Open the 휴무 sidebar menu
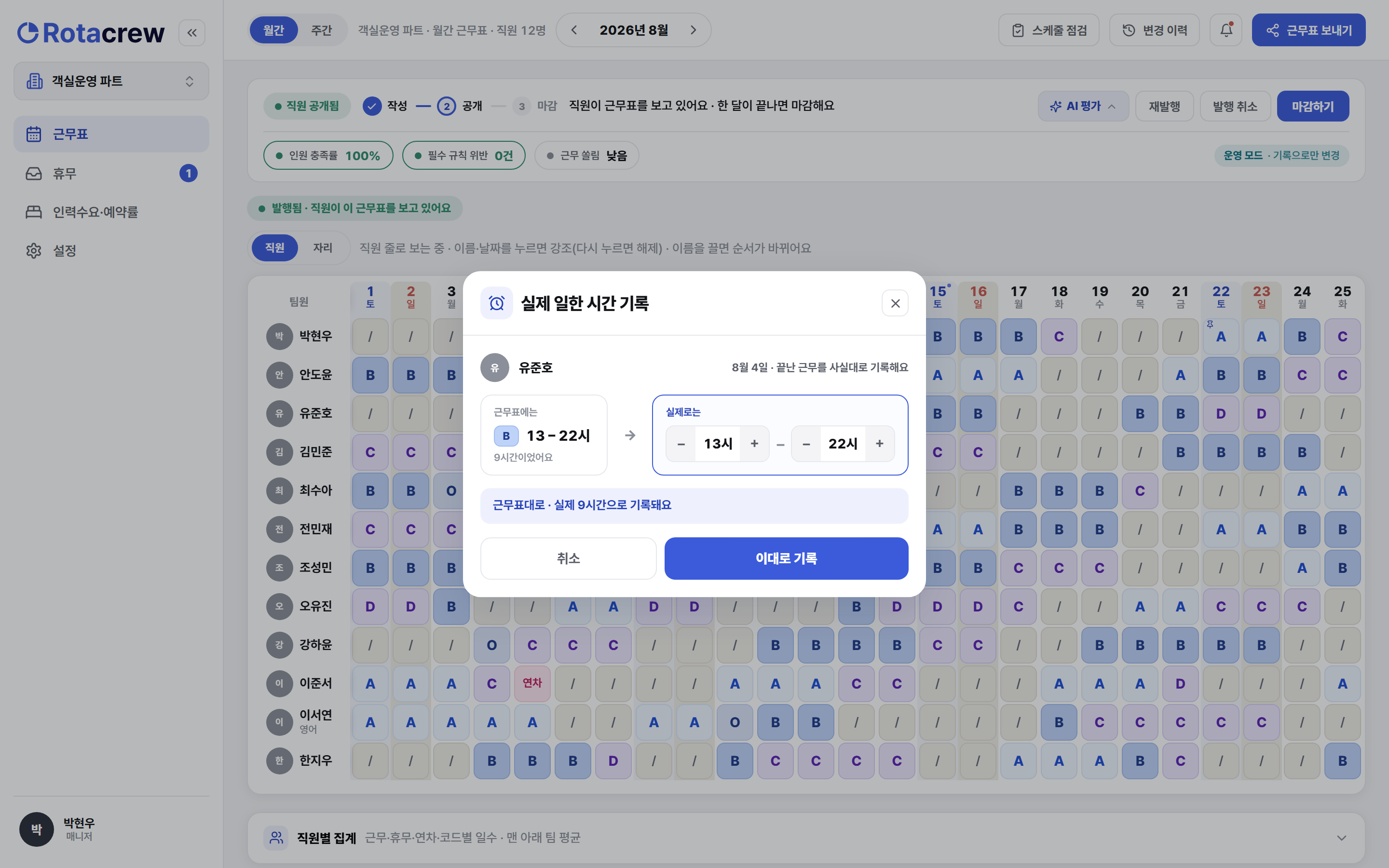This screenshot has height=868, width=1389. tap(111, 173)
